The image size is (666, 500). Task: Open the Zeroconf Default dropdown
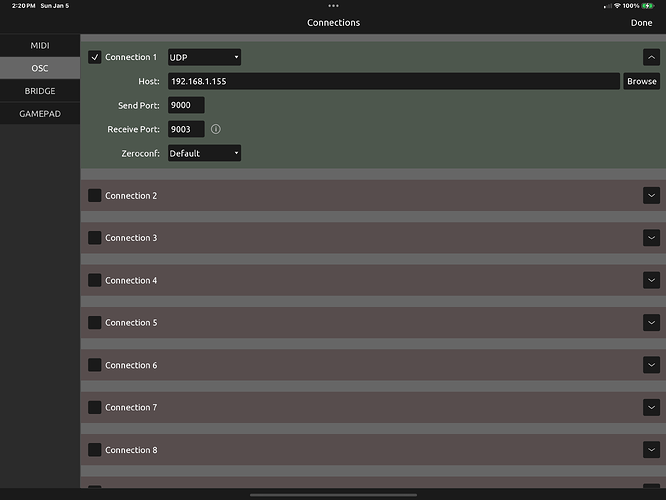(x=204, y=153)
